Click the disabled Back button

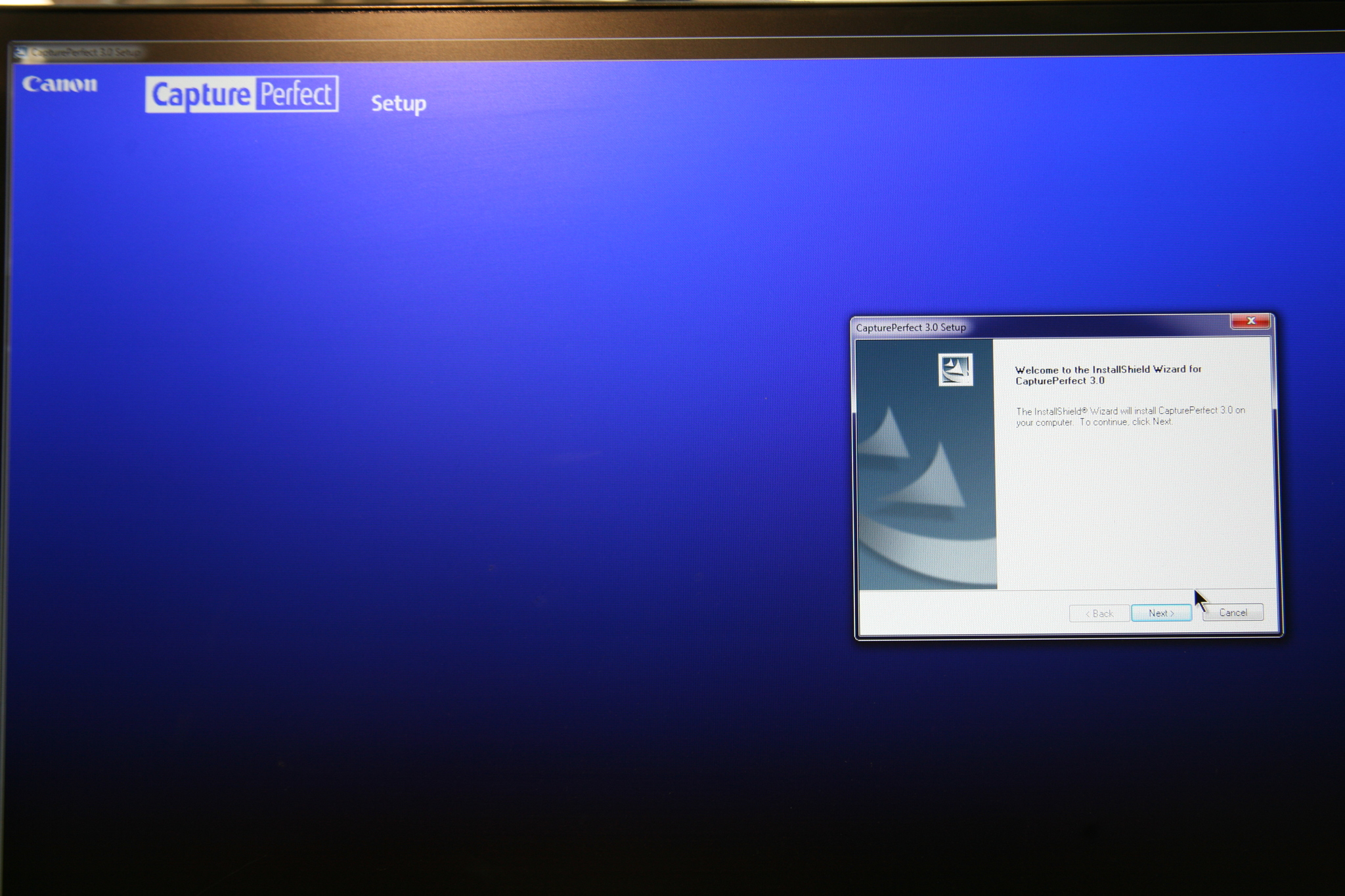[1099, 614]
